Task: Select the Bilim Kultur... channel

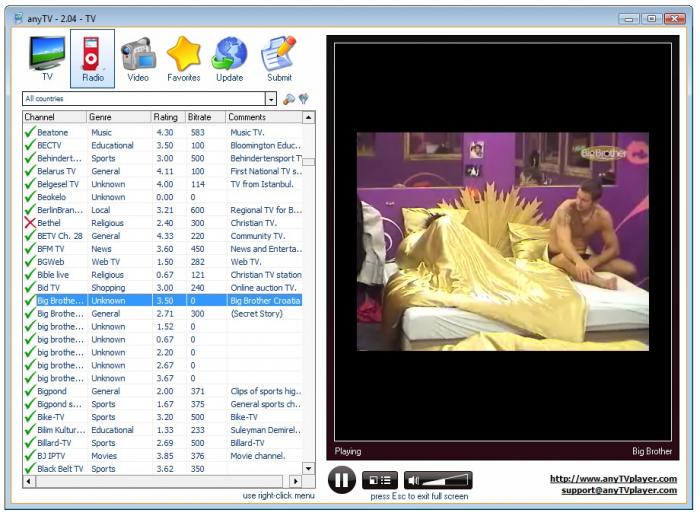Action: [x=61, y=430]
